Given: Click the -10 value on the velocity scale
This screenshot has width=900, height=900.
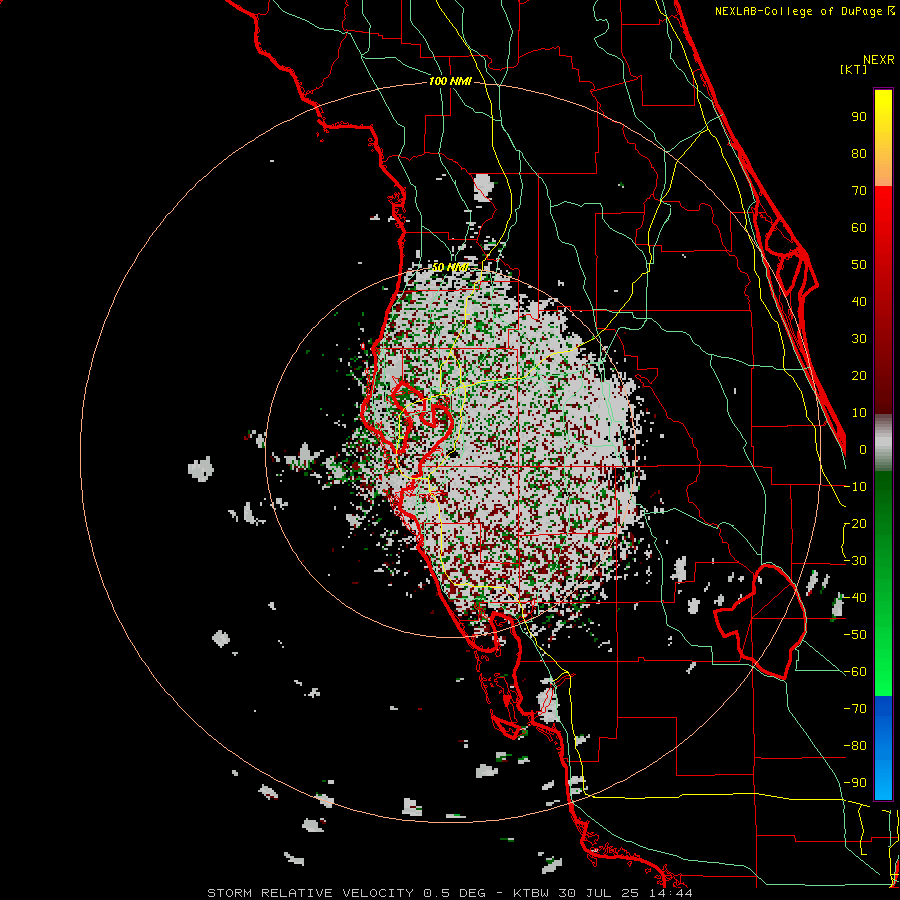Looking at the screenshot, I should (x=855, y=487).
